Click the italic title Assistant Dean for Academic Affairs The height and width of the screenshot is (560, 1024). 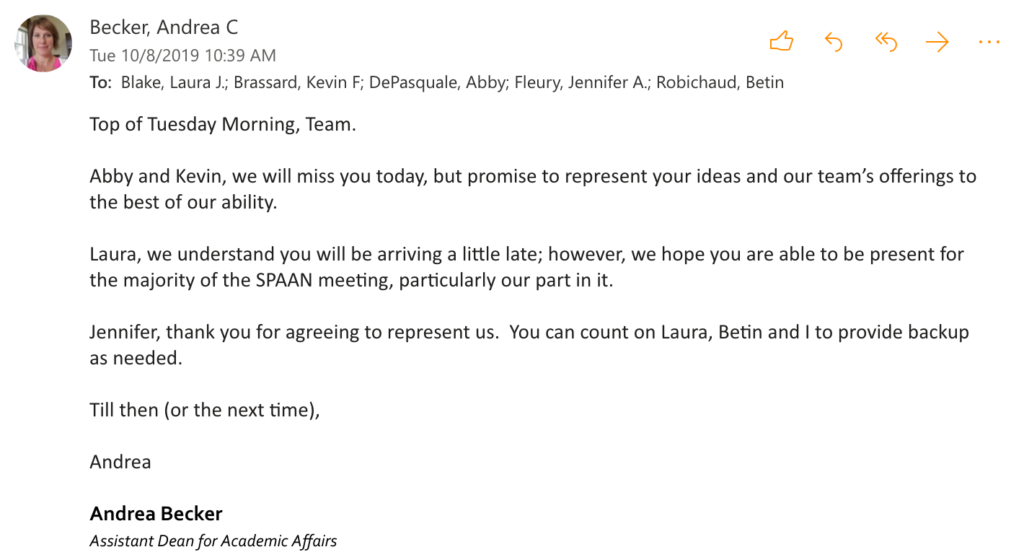(213, 541)
